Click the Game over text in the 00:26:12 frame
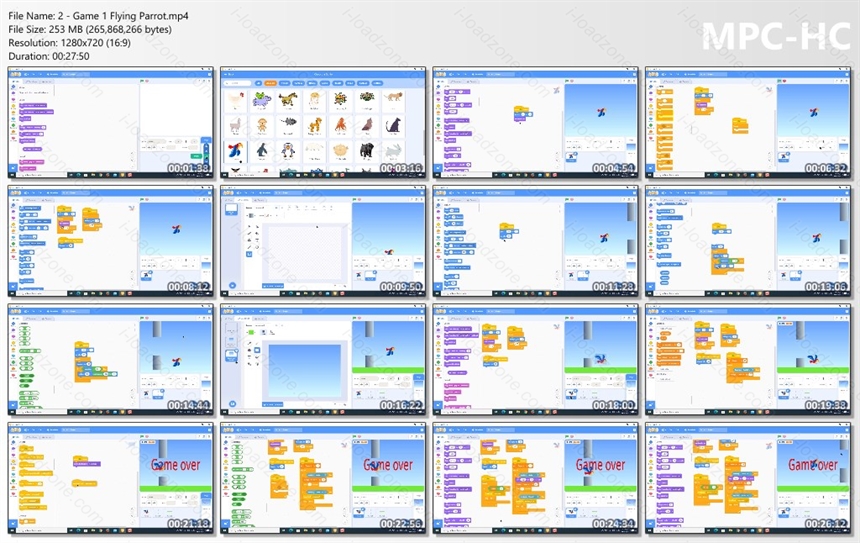The width and height of the screenshot is (860, 543). click(x=813, y=465)
